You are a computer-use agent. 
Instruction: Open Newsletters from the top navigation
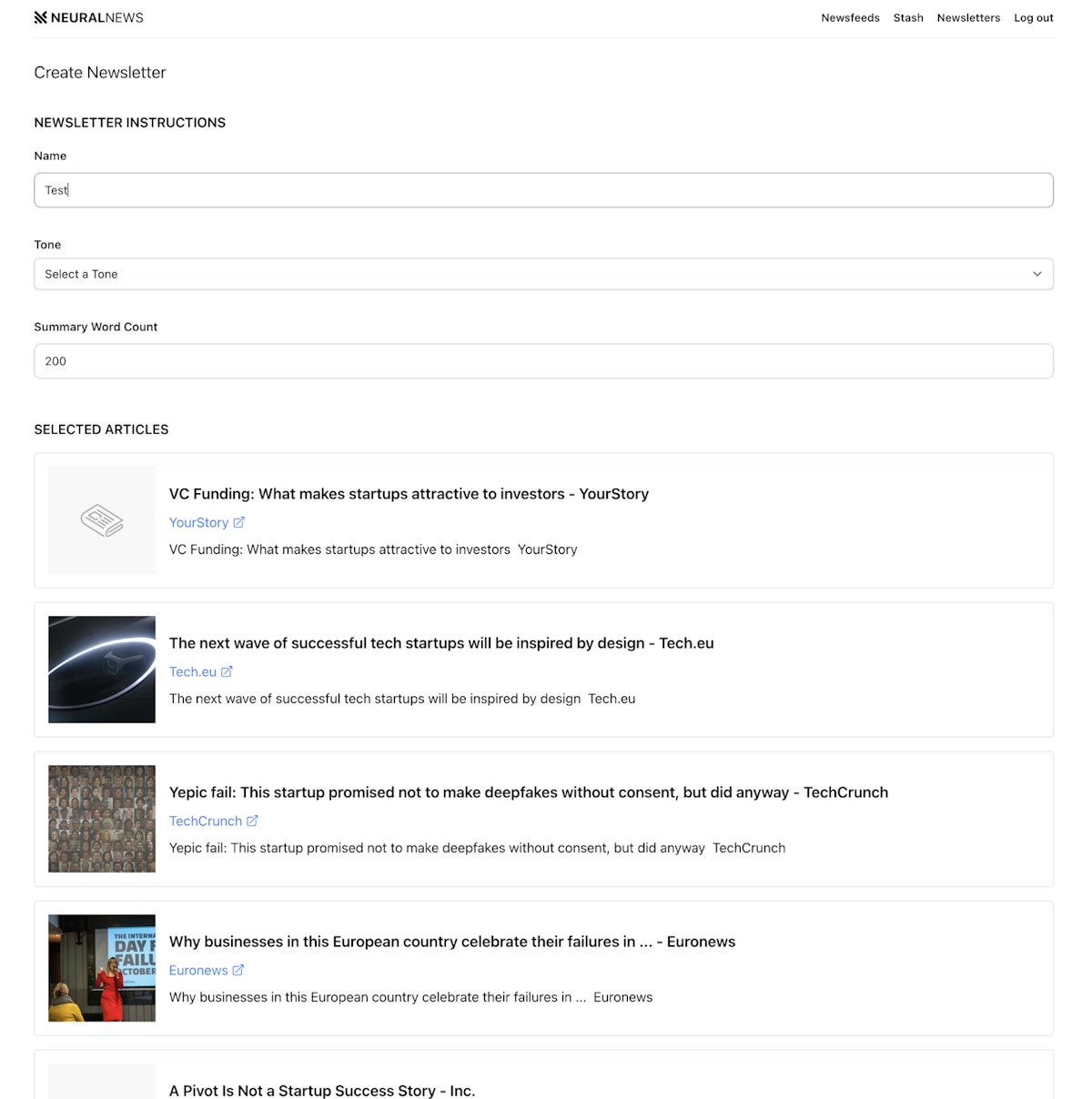tap(968, 17)
